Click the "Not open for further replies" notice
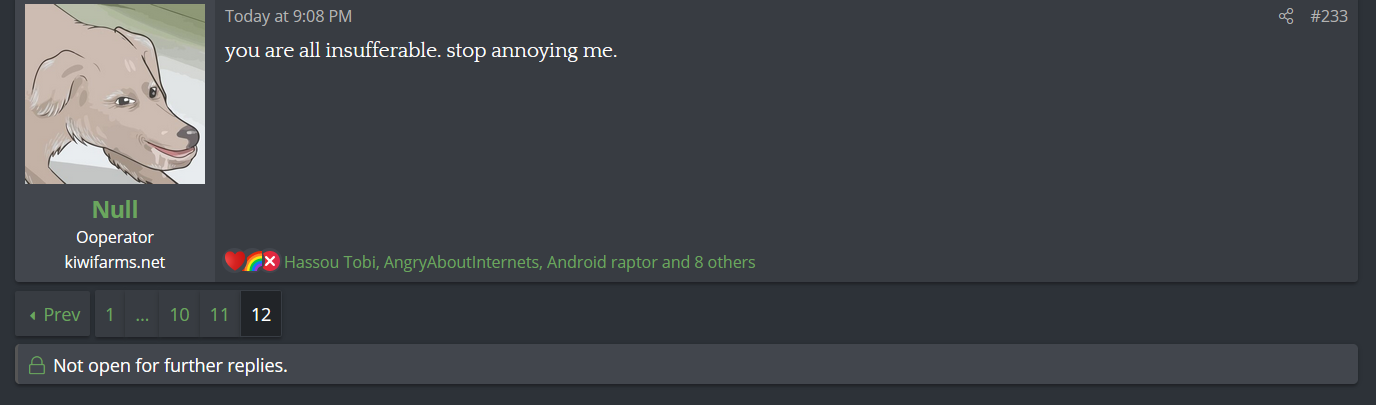This screenshot has width=1376, height=405. click(170, 366)
